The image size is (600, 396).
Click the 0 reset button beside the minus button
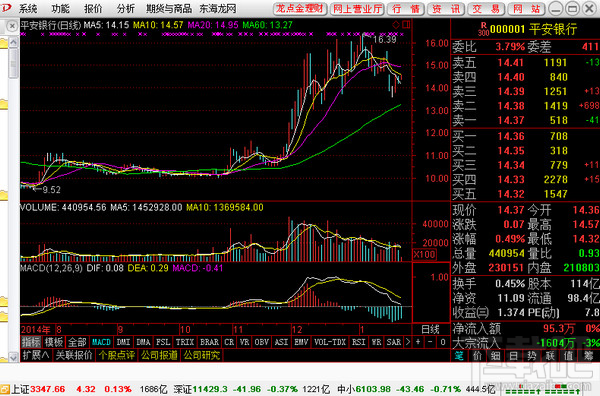pyautogui.click(x=443, y=342)
